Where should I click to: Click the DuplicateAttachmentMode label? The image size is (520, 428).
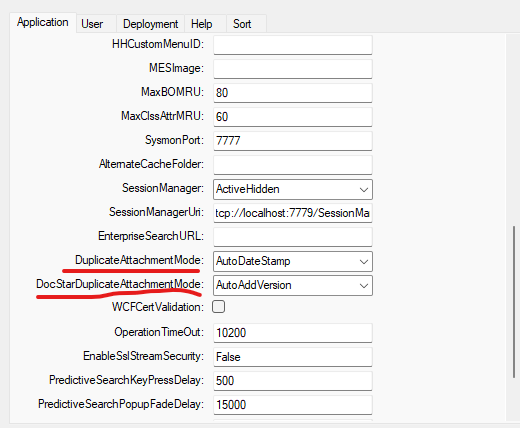(x=139, y=260)
